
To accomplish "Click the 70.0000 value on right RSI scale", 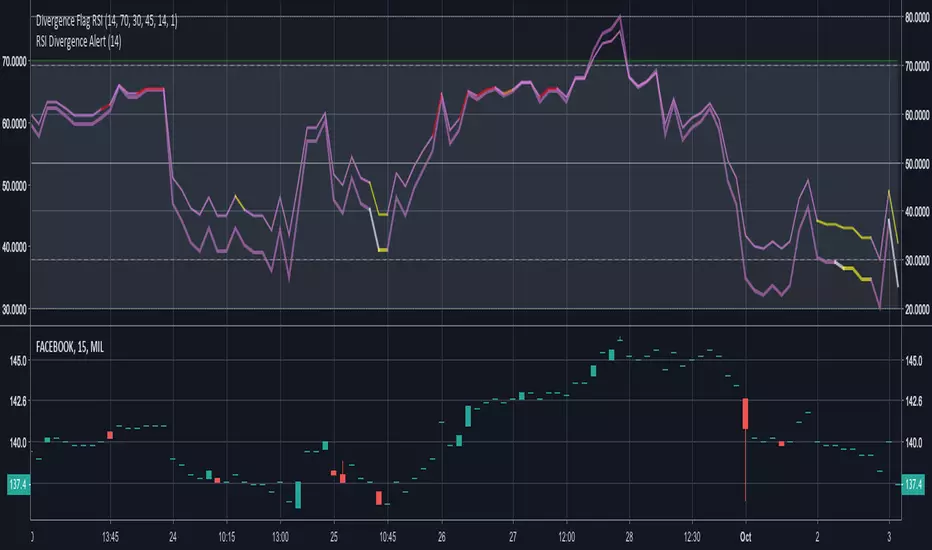I will point(917,66).
